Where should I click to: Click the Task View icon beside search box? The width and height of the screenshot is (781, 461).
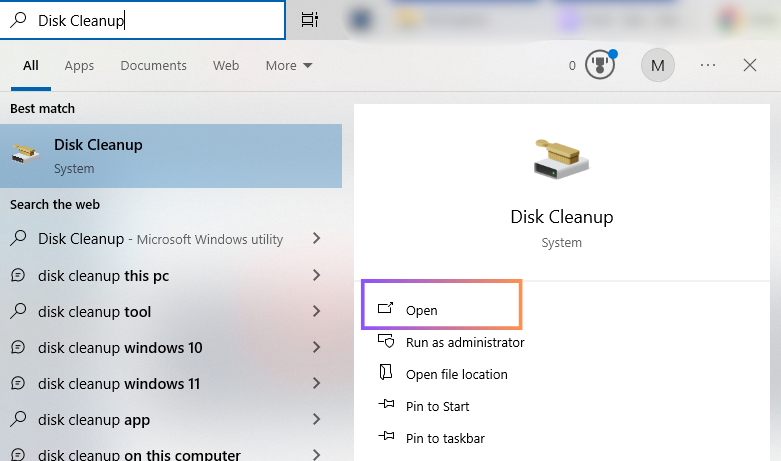pos(309,20)
